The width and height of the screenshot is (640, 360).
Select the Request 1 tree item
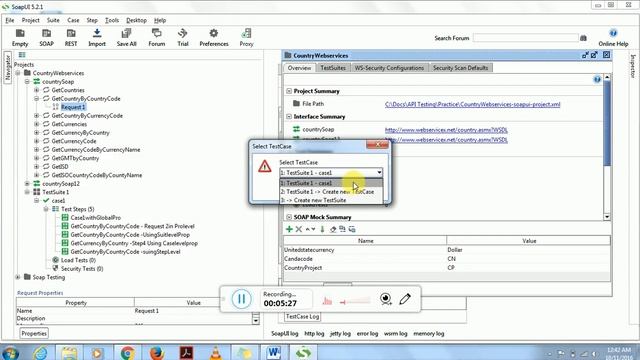[73, 107]
